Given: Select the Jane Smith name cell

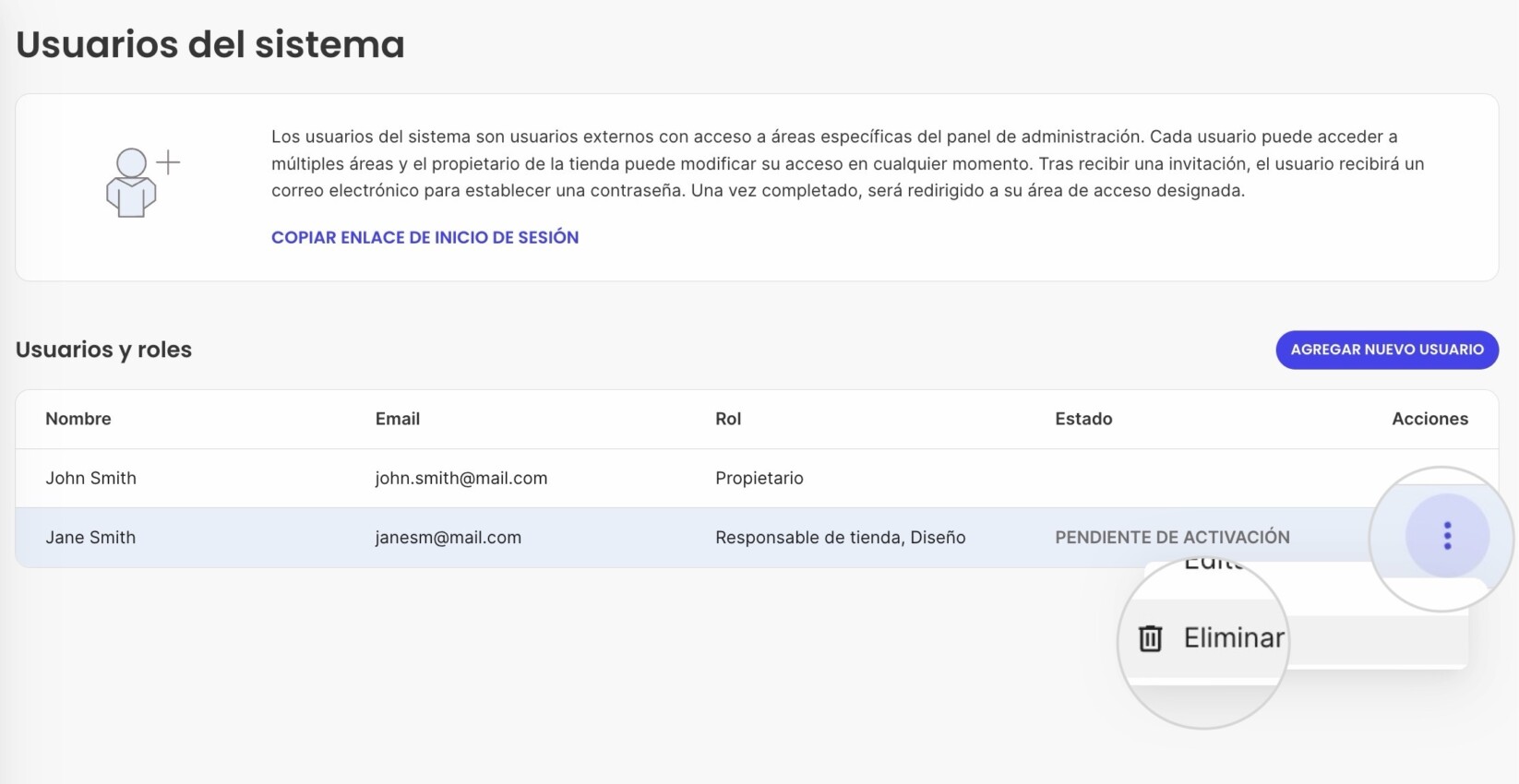Looking at the screenshot, I should (90, 537).
